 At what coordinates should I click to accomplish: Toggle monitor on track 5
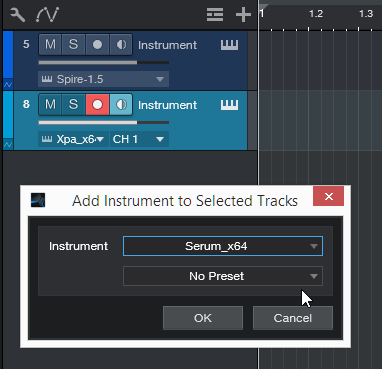click(121, 44)
